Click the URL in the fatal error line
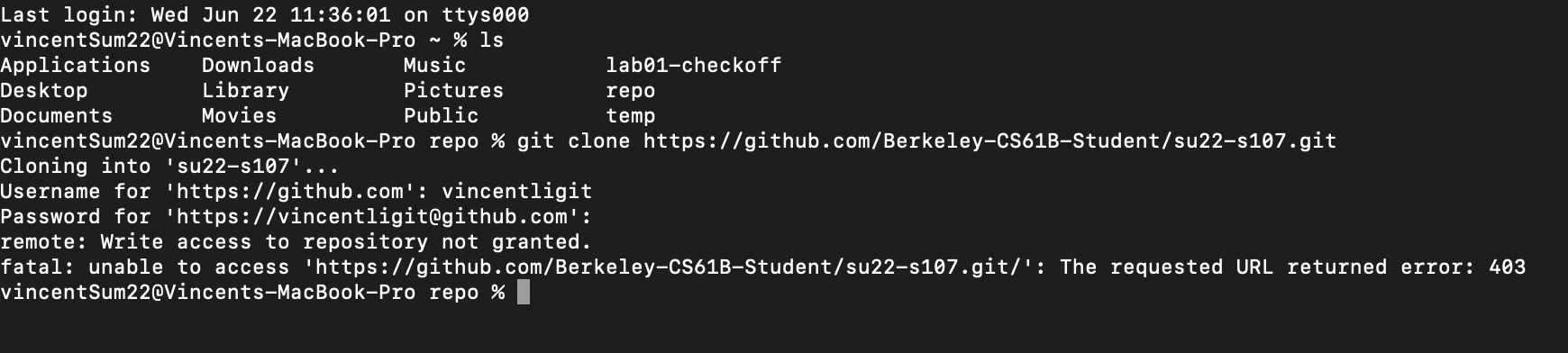Image resolution: width=1568 pixels, height=353 pixels. pos(667,267)
